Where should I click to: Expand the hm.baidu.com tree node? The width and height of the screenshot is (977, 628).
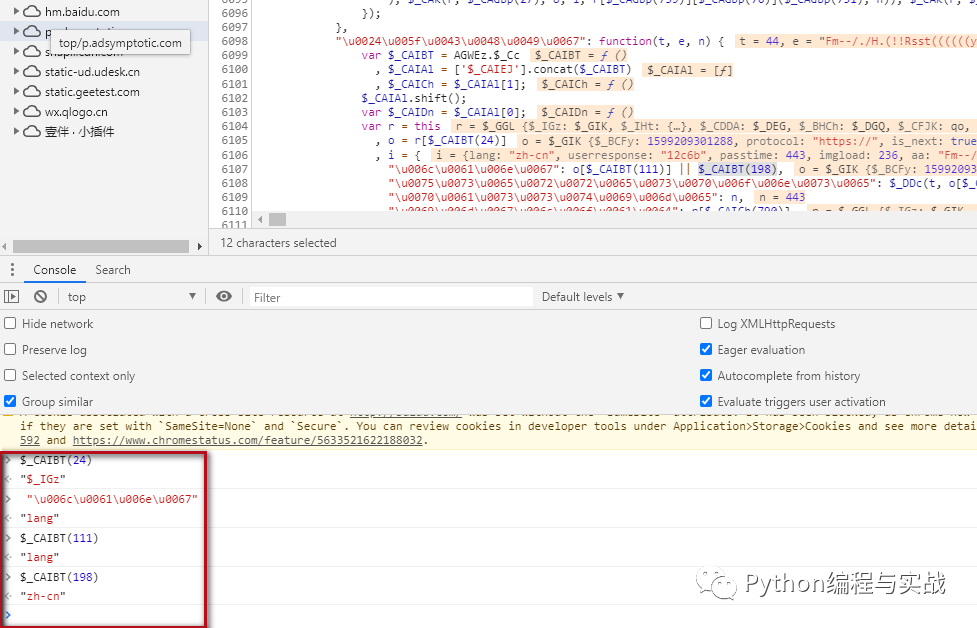(x=16, y=11)
